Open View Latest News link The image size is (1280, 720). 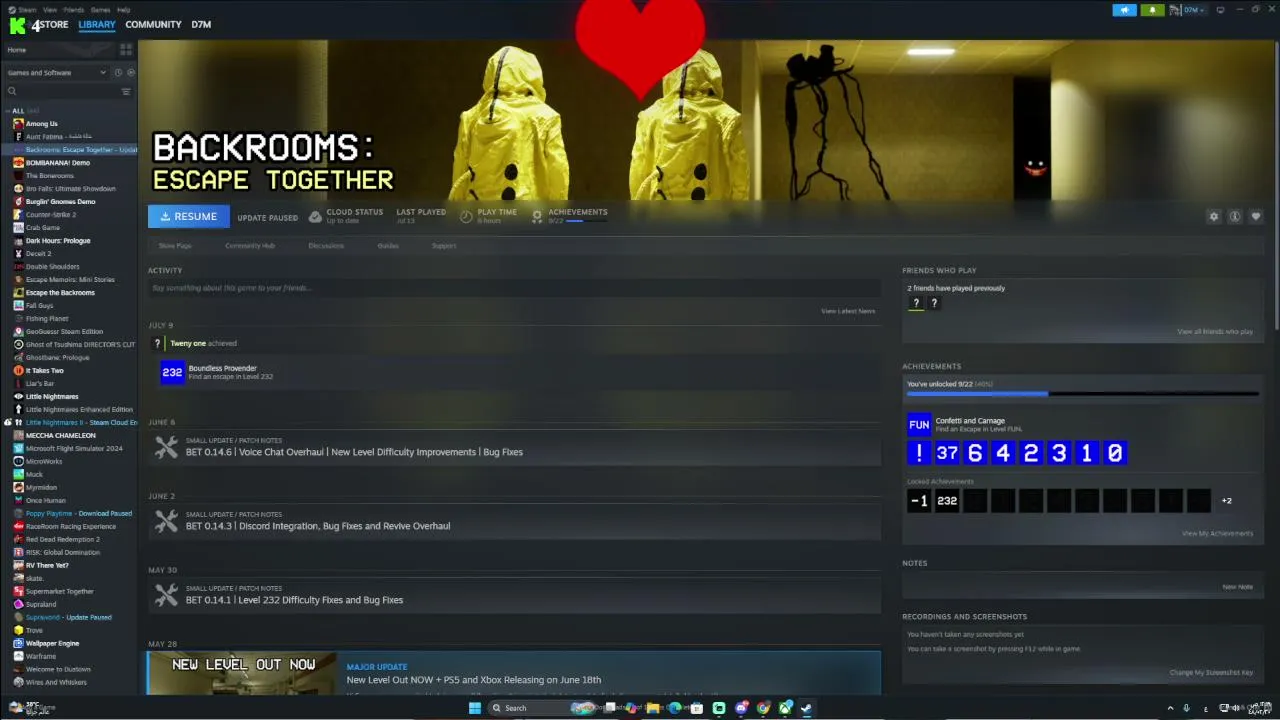tap(848, 311)
